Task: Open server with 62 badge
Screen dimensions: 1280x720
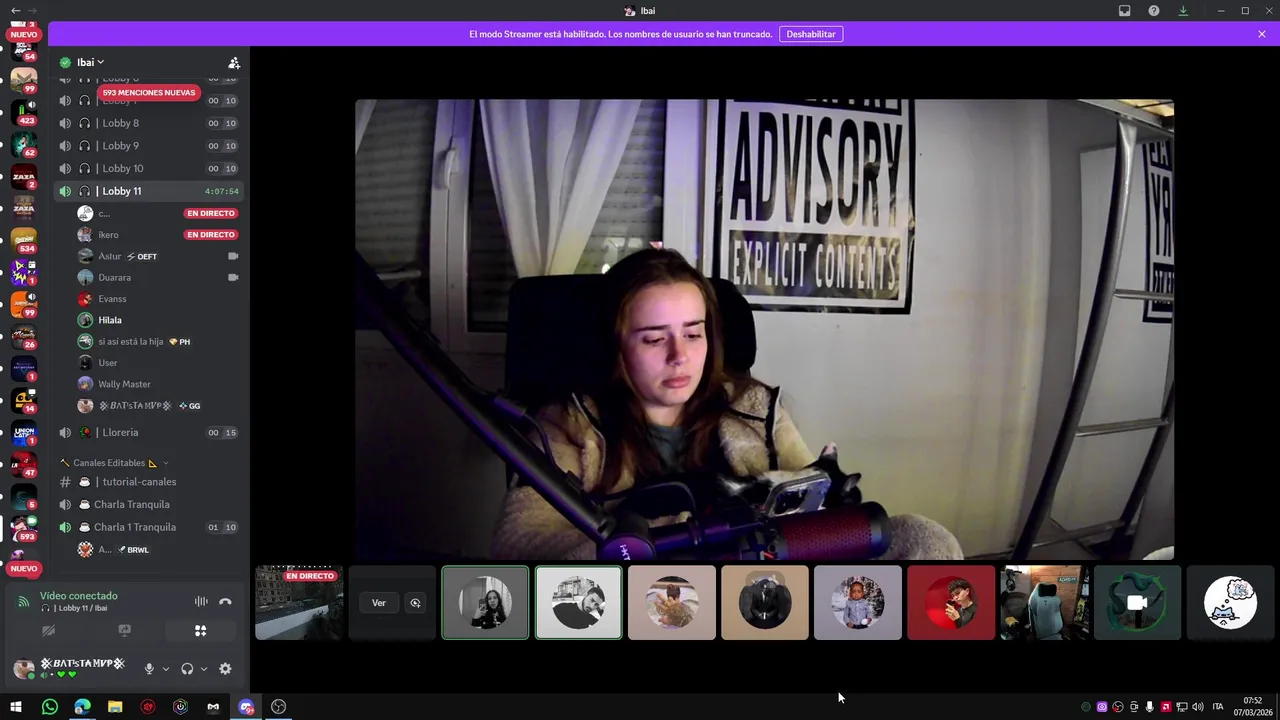Action: tap(24, 143)
